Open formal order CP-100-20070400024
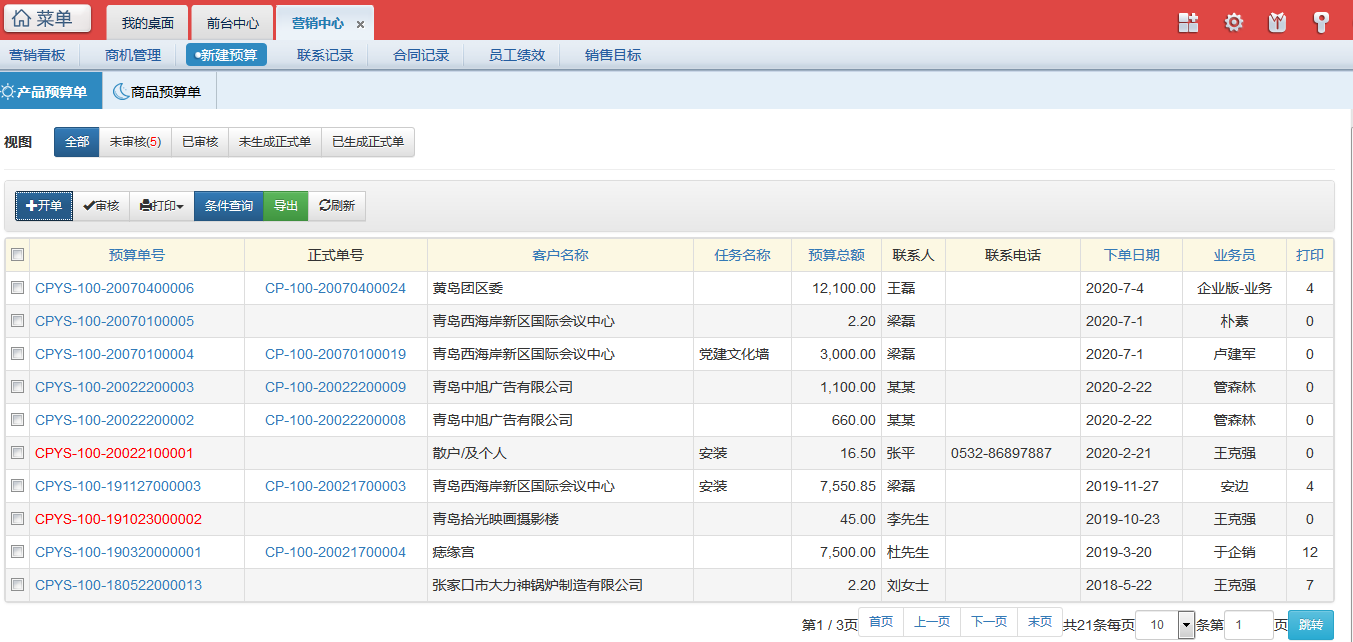This screenshot has height=642, width=1353. tap(335, 288)
